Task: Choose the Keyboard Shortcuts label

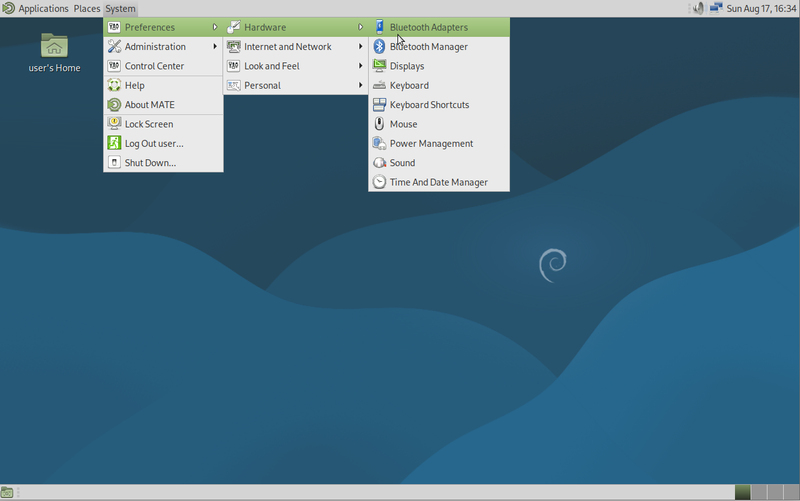Action: tap(429, 105)
